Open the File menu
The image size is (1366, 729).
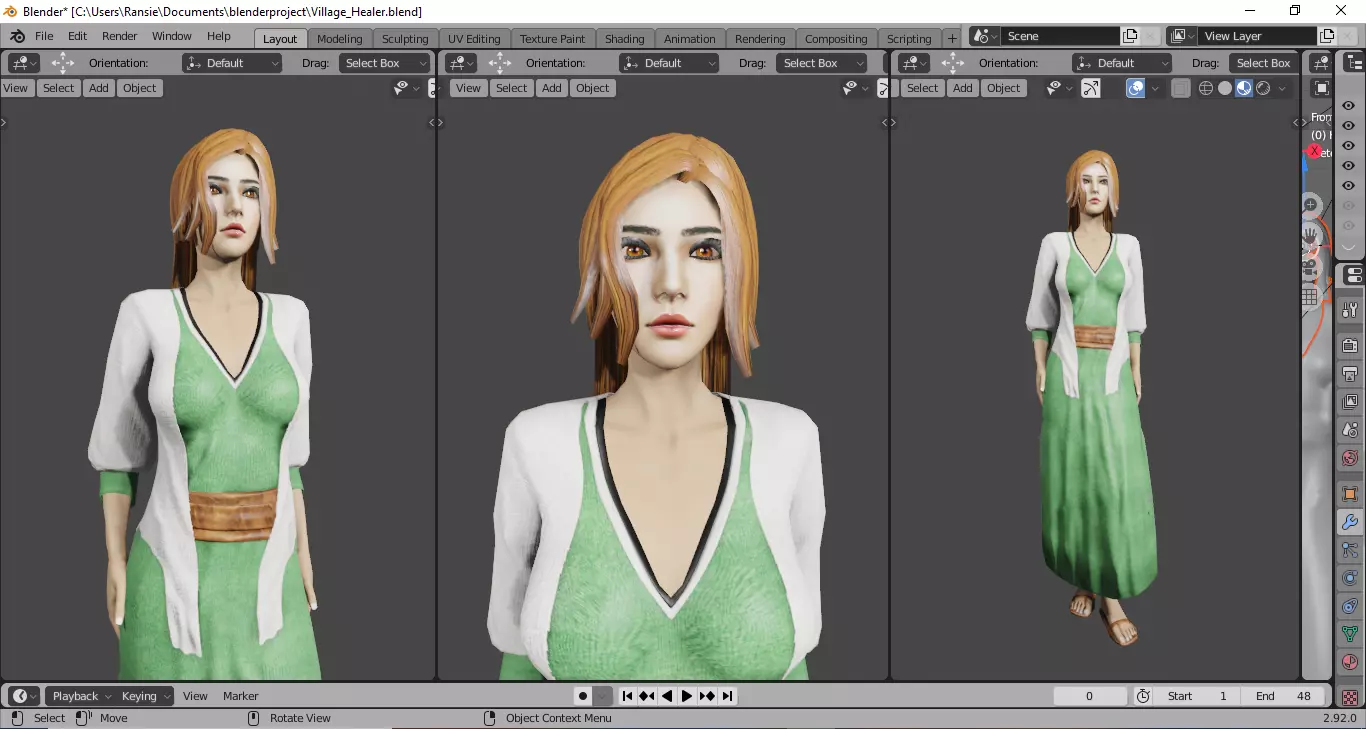44,36
